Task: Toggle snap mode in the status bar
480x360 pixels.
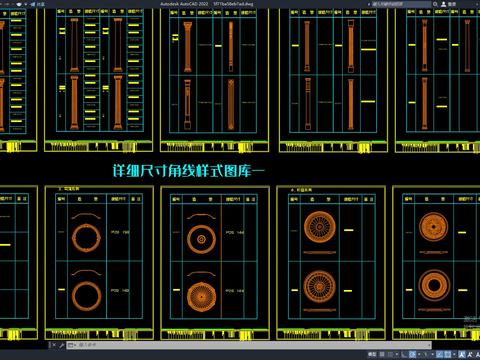Action: (x=389, y=354)
